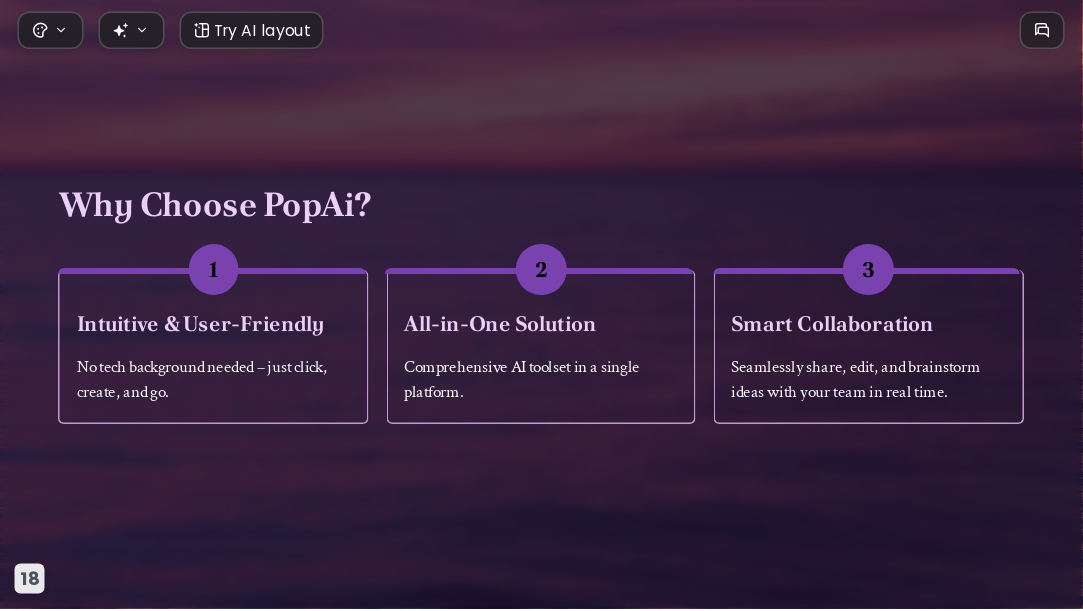Click the 'No tech background needed' text
Screen dimensions: 1083x611
pos(202,379)
